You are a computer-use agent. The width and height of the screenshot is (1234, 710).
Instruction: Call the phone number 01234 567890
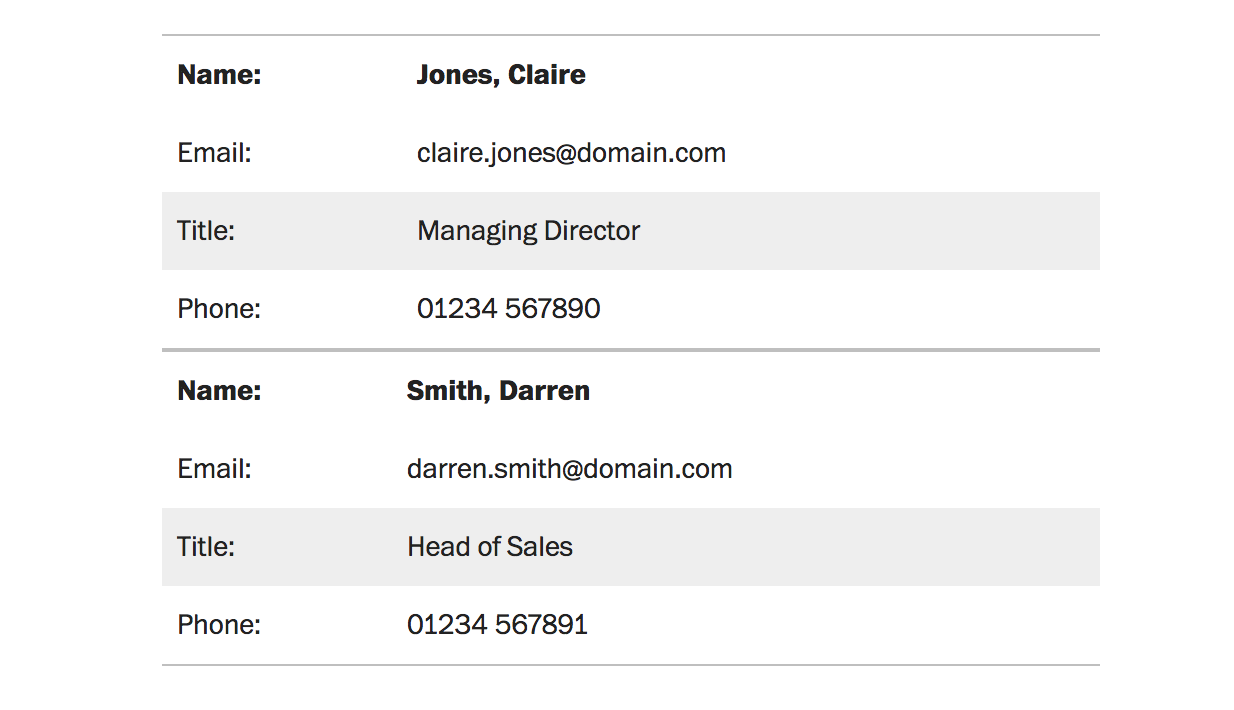coord(508,309)
